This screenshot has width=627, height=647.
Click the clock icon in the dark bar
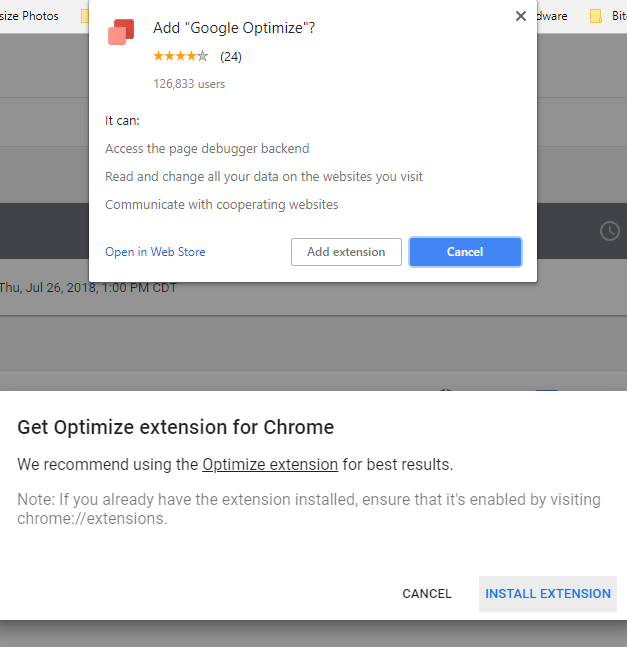click(x=609, y=231)
